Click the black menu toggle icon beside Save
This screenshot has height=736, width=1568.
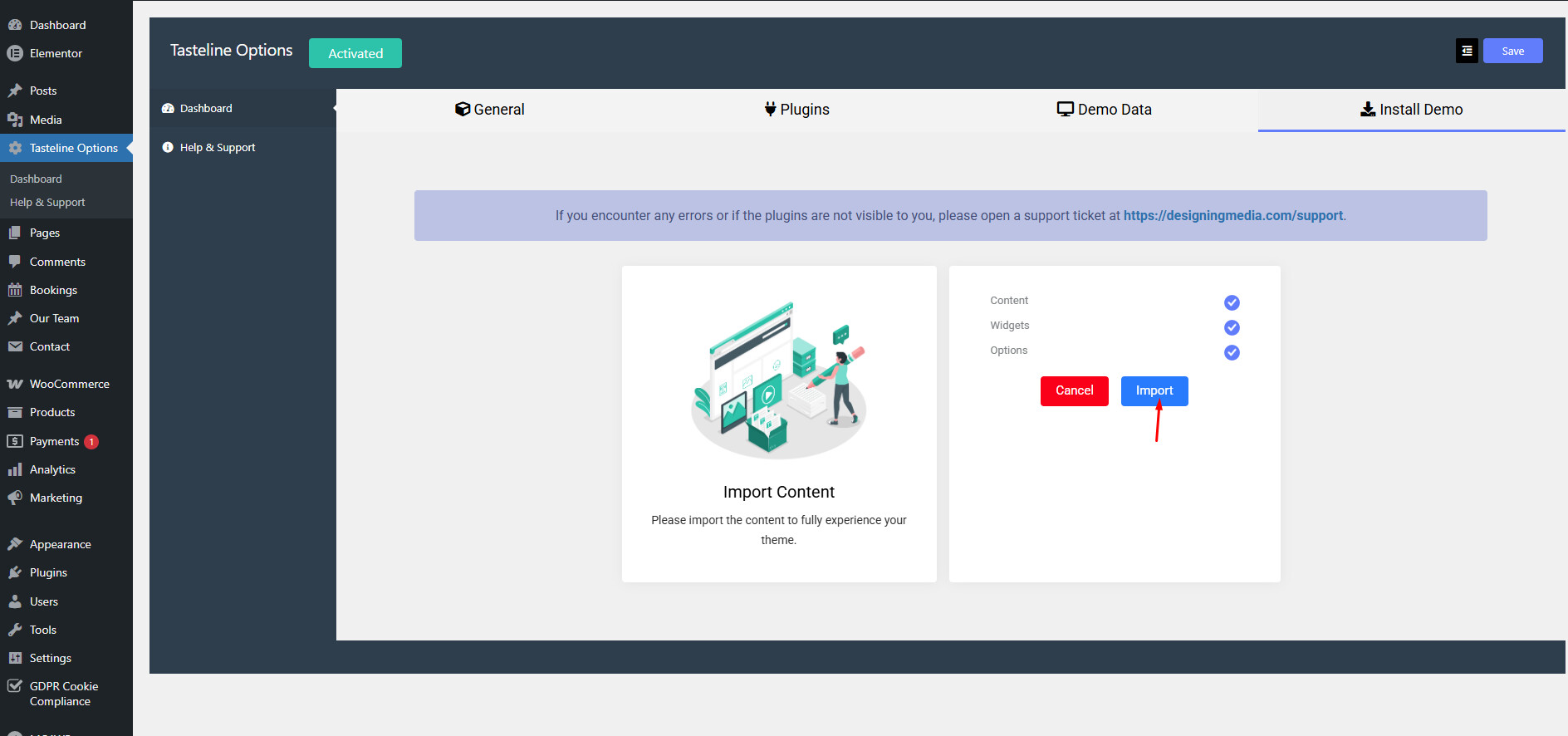1467,52
